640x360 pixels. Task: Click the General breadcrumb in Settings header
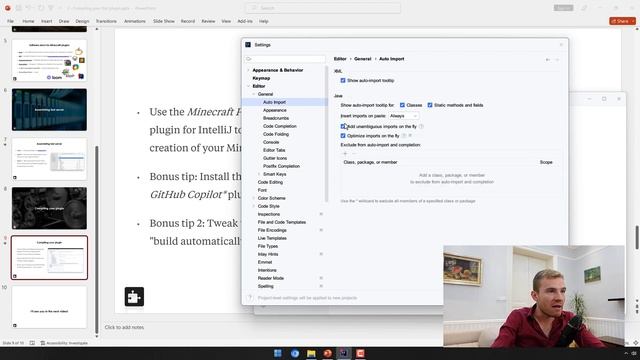362,59
